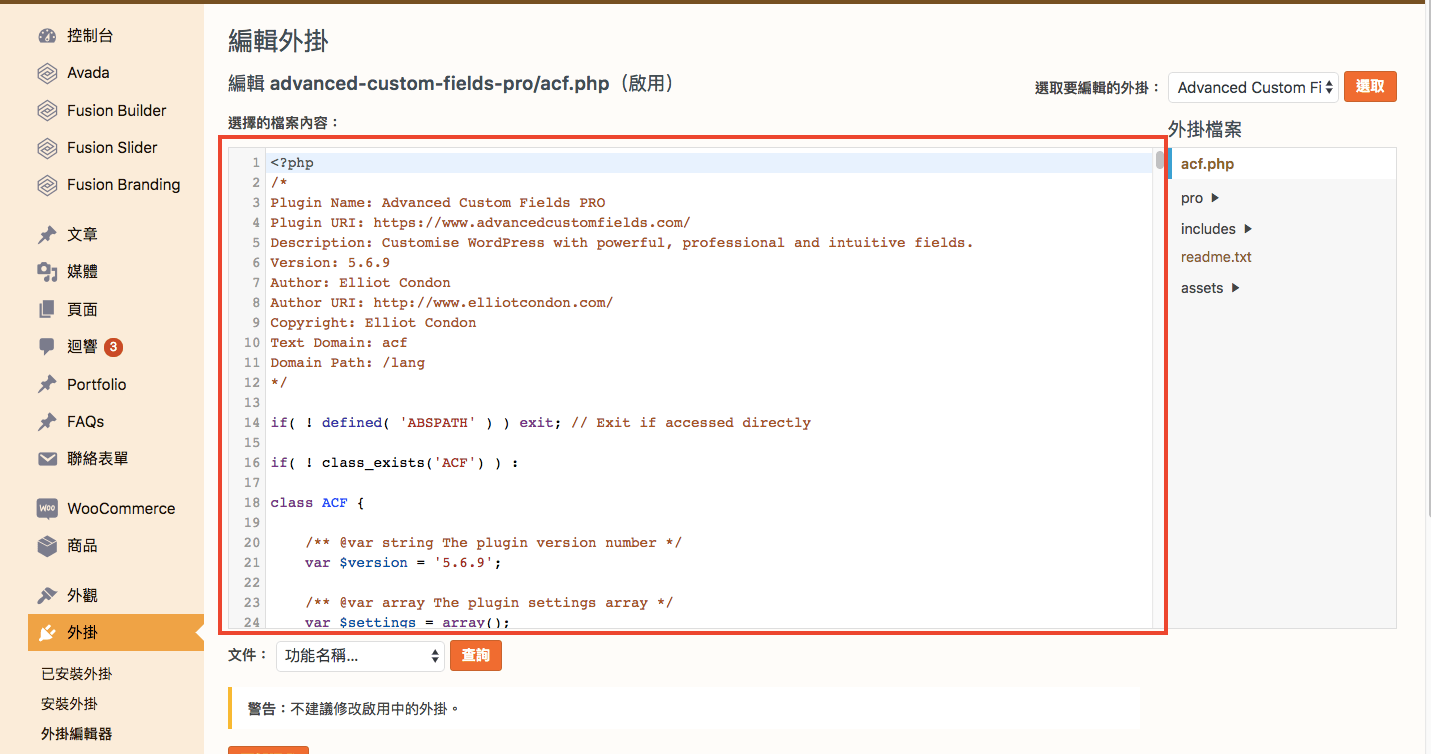
Task: Click the WooCommerce logo icon
Action: 47,509
